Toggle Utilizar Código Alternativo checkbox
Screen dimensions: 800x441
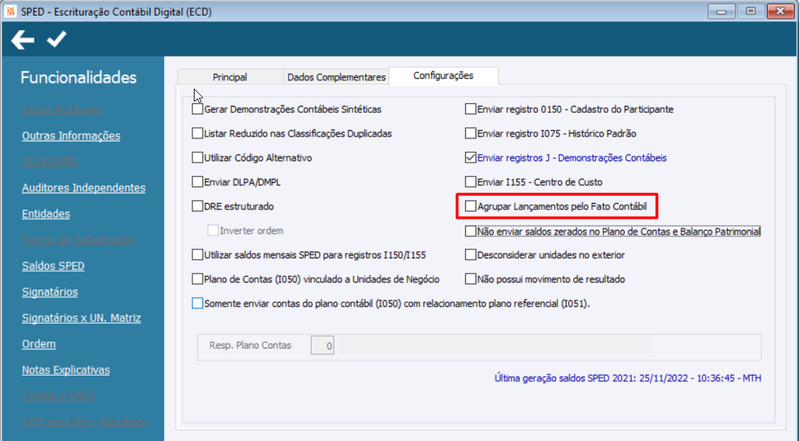[197, 158]
